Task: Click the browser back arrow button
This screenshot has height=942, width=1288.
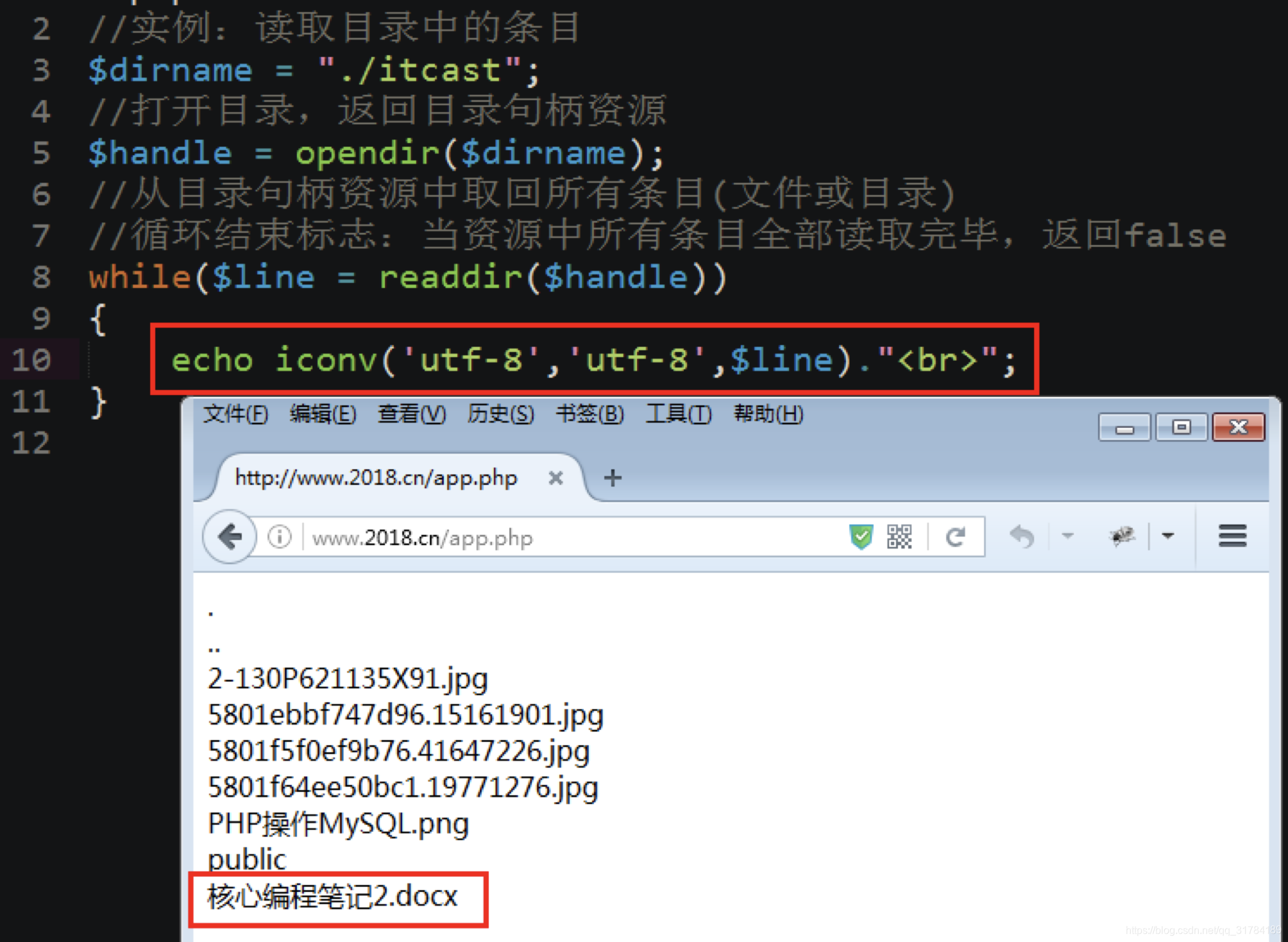Action: [230, 537]
